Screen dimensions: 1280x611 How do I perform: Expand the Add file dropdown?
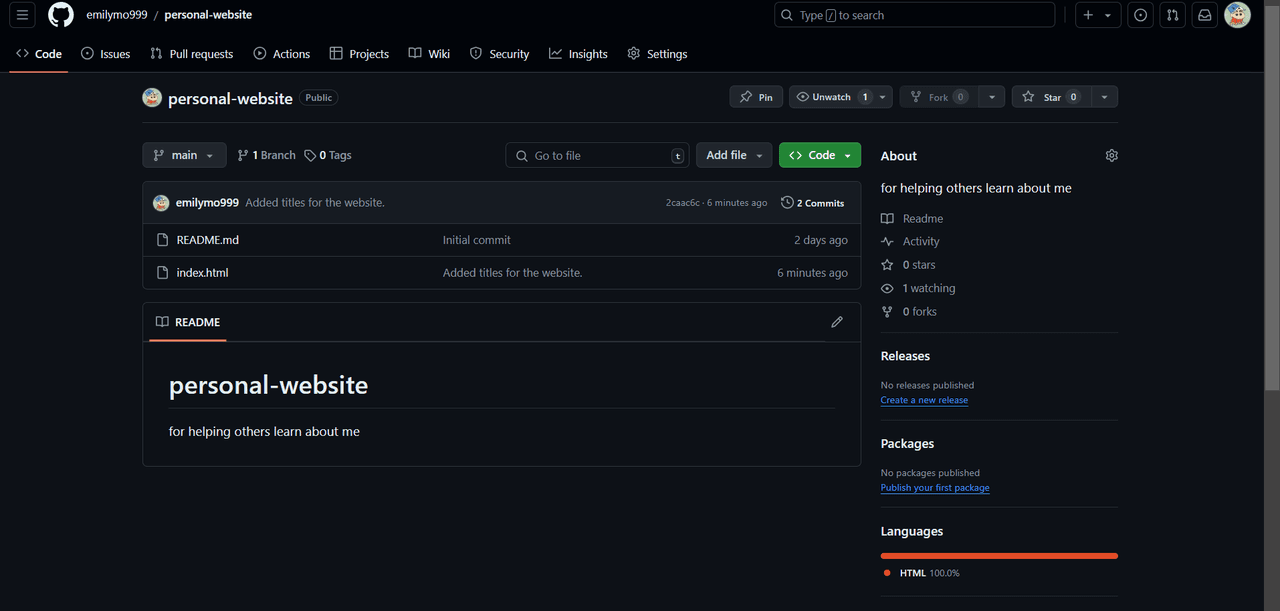(734, 155)
